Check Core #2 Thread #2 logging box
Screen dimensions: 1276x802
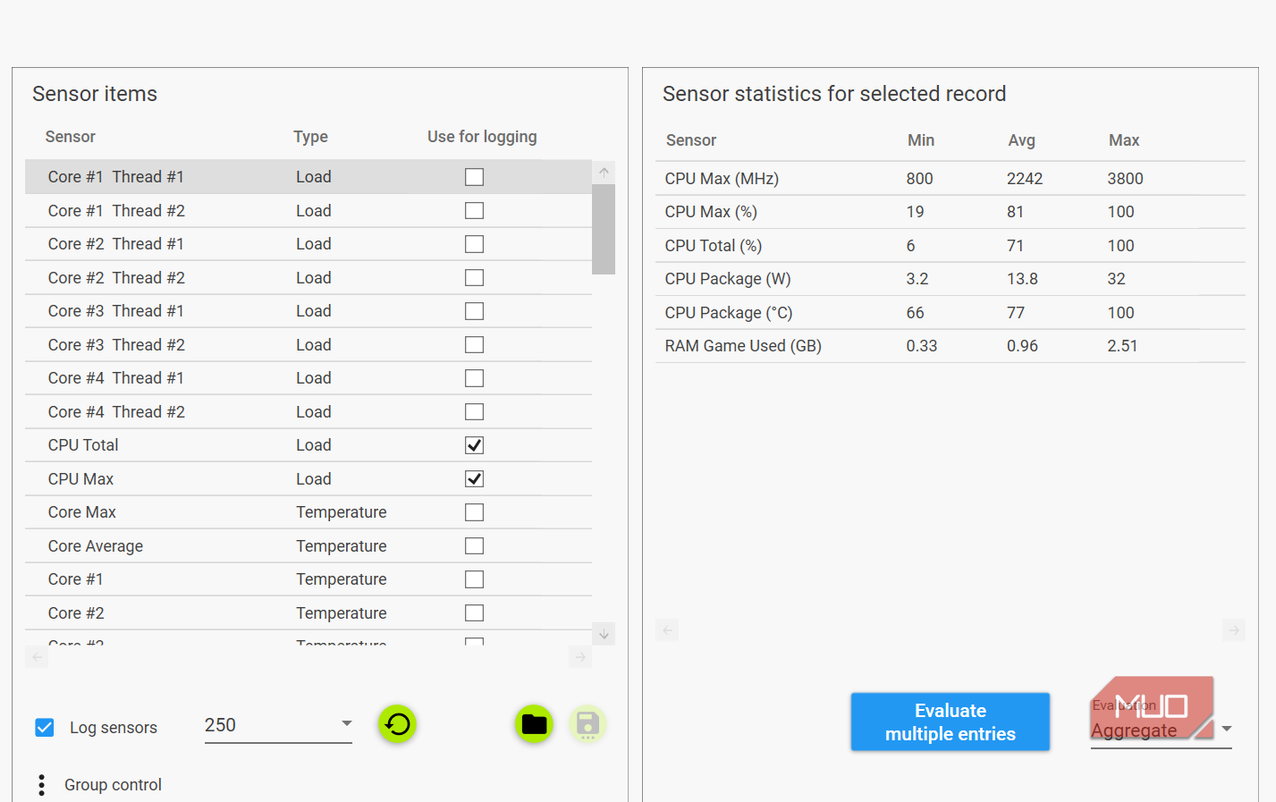474,278
